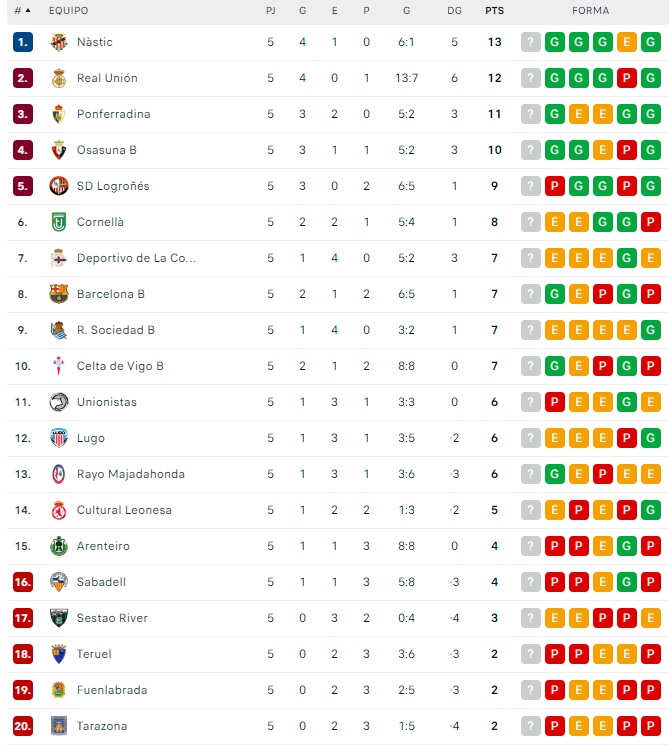This screenshot has width=669, height=745.
Task: Click the Fuenlabrada team crest
Action: pyautogui.click(x=59, y=690)
